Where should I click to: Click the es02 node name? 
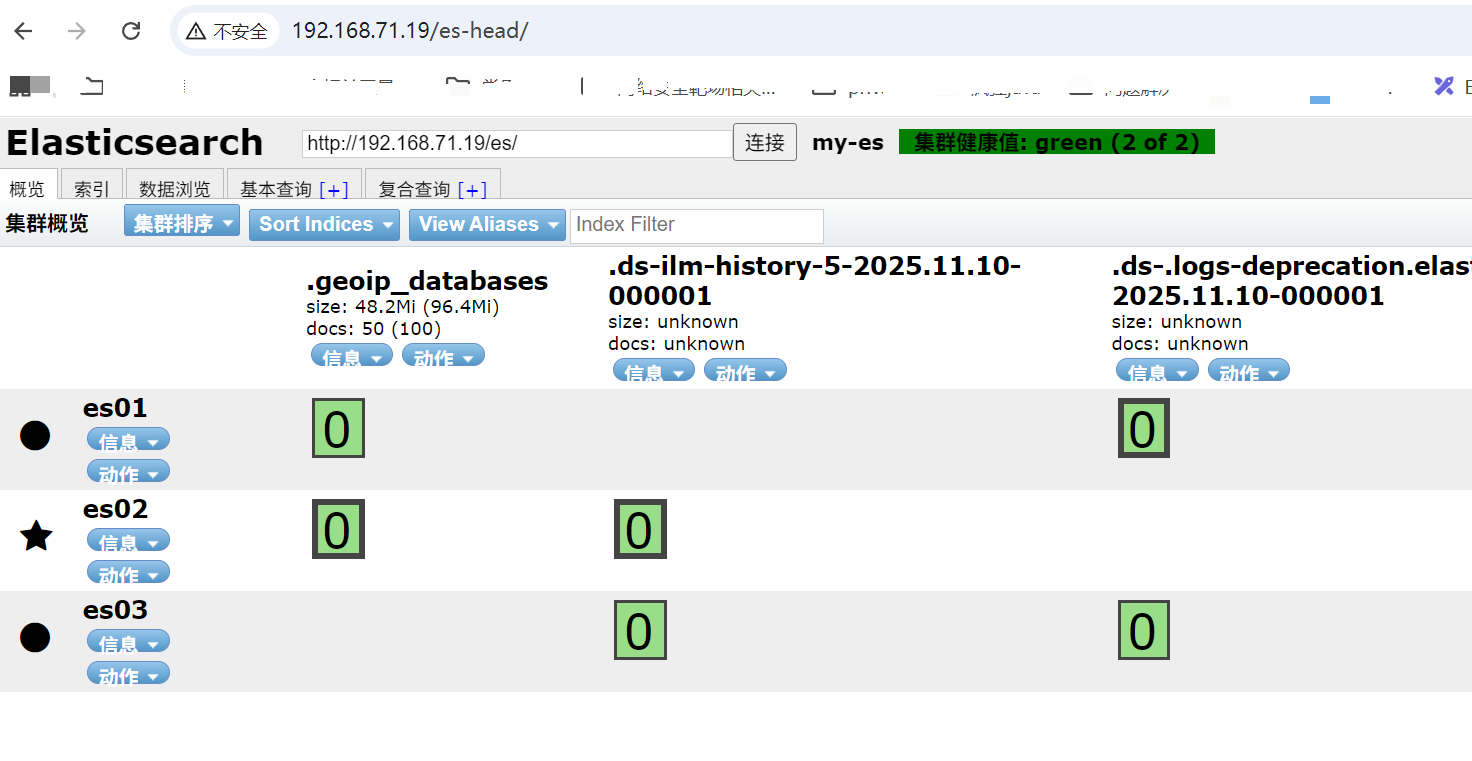115,509
